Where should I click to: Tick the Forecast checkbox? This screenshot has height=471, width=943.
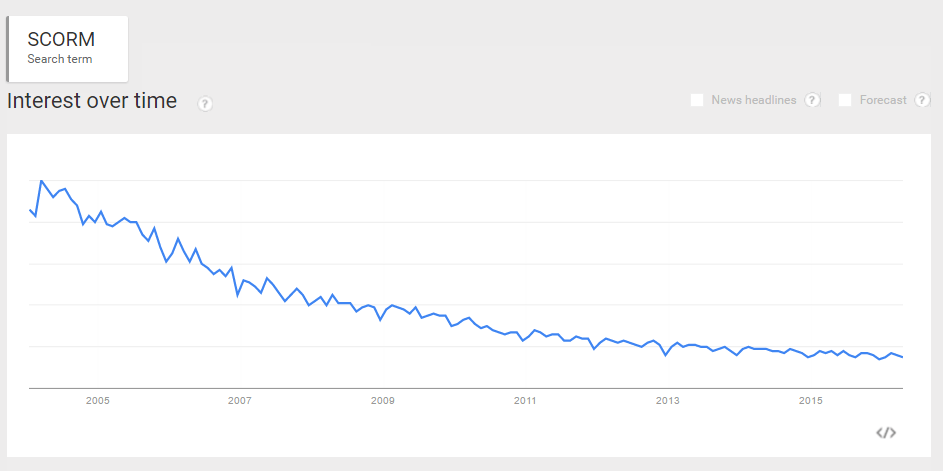[x=845, y=100]
